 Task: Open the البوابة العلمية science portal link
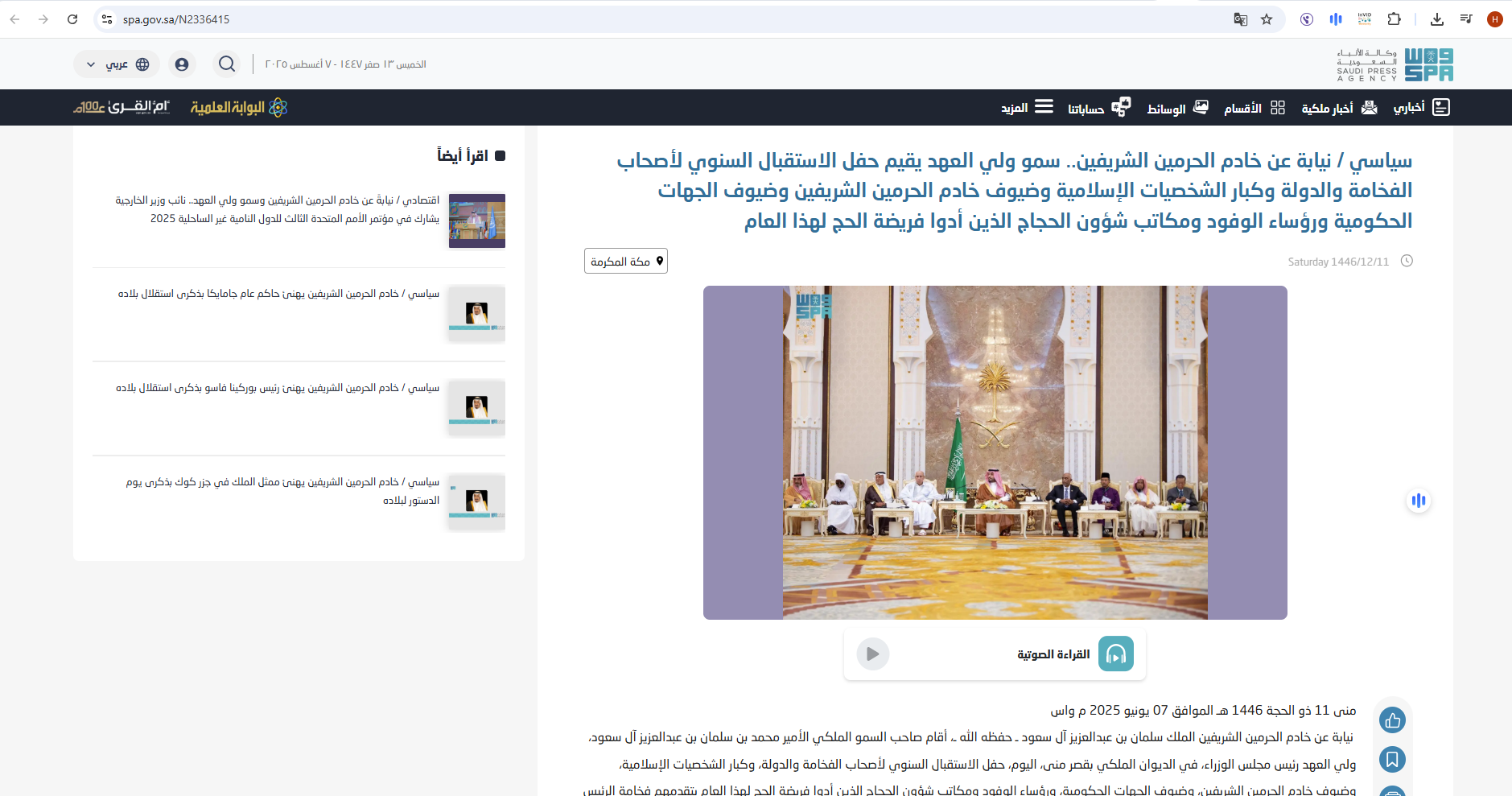pyautogui.click(x=239, y=107)
